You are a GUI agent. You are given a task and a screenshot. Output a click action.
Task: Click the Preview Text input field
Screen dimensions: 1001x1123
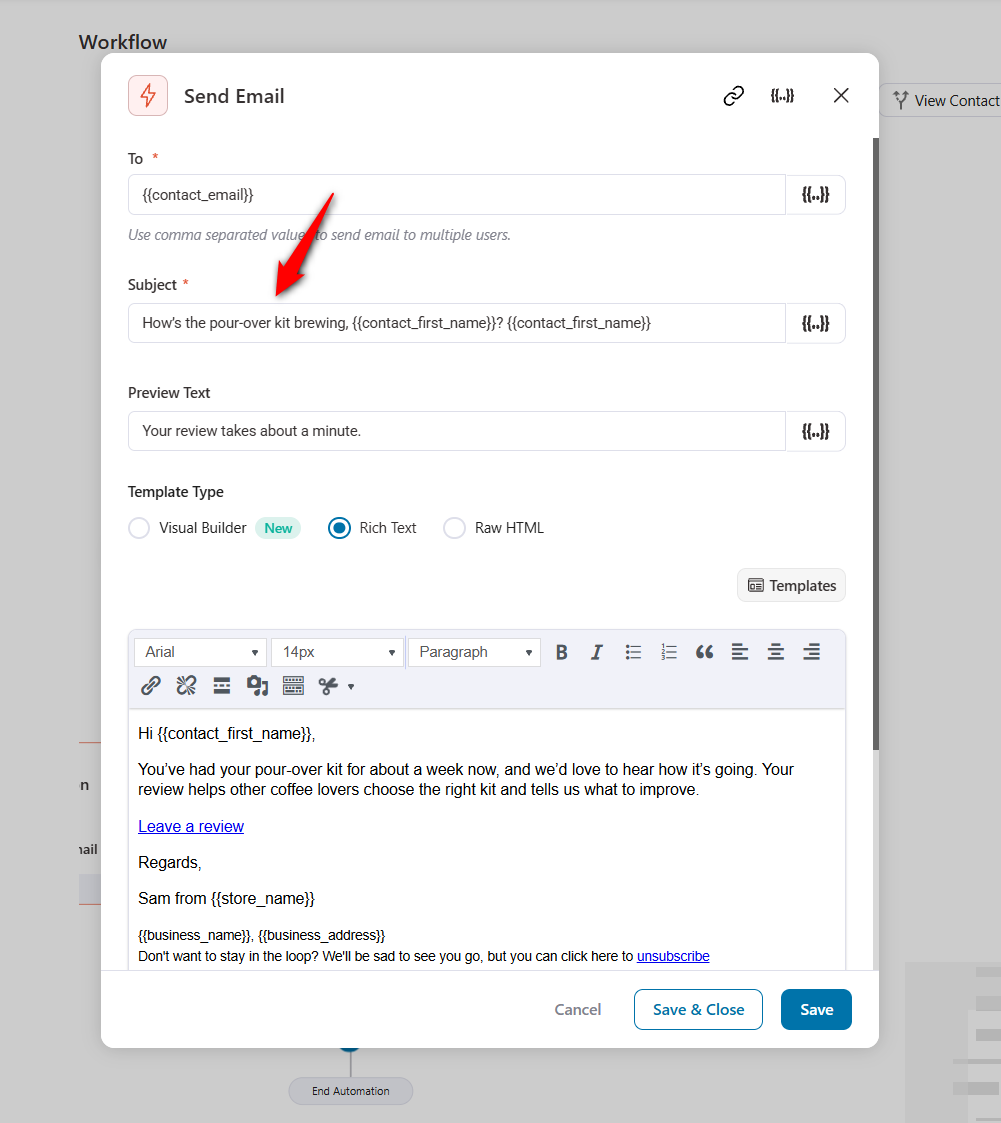coord(457,431)
